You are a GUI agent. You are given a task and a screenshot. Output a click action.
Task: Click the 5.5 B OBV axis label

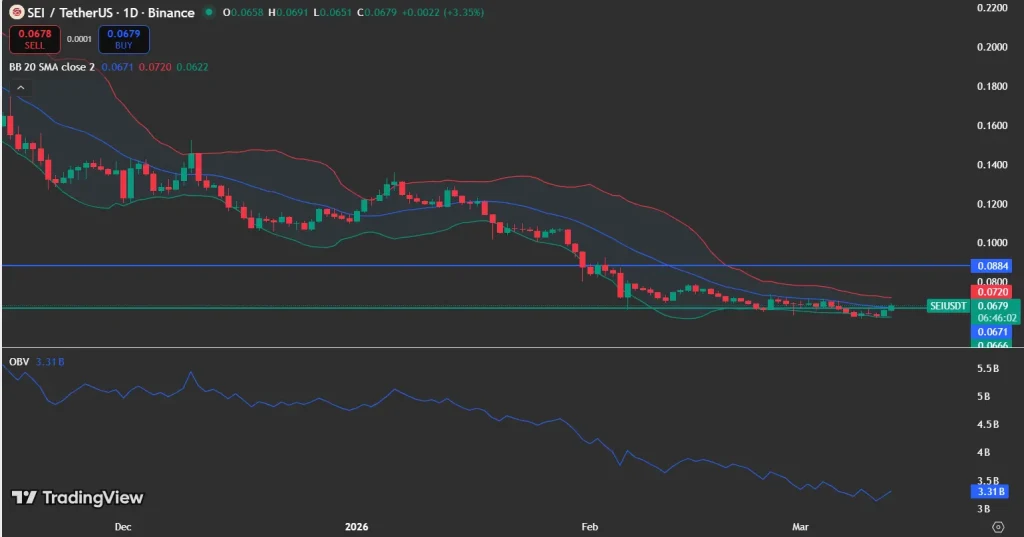pyautogui.click(x=987, y=368)
